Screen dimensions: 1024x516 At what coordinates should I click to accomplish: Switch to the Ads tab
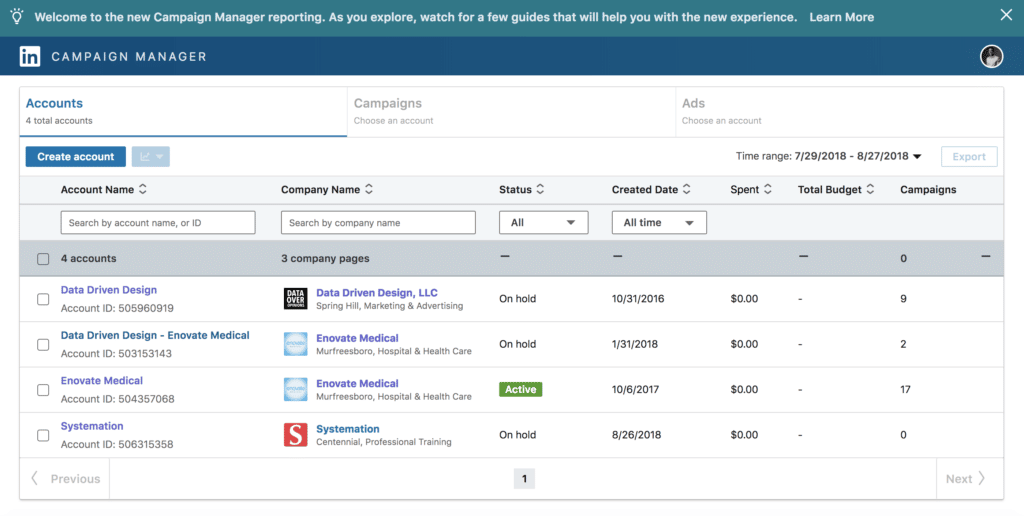pos(839,112)
